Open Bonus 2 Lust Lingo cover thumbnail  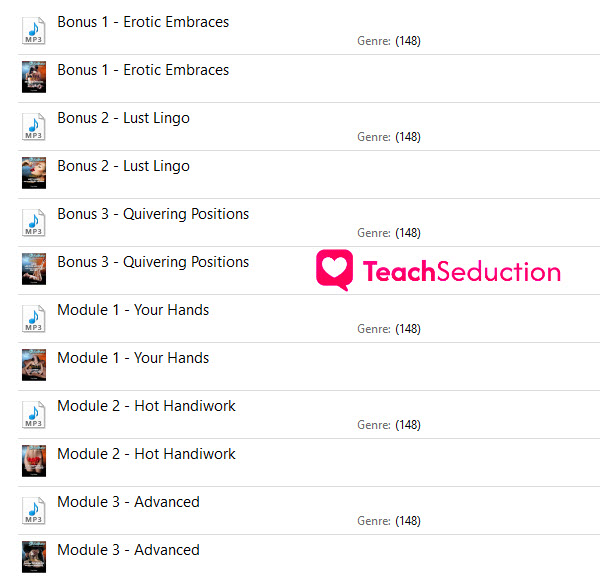[34, 173]
